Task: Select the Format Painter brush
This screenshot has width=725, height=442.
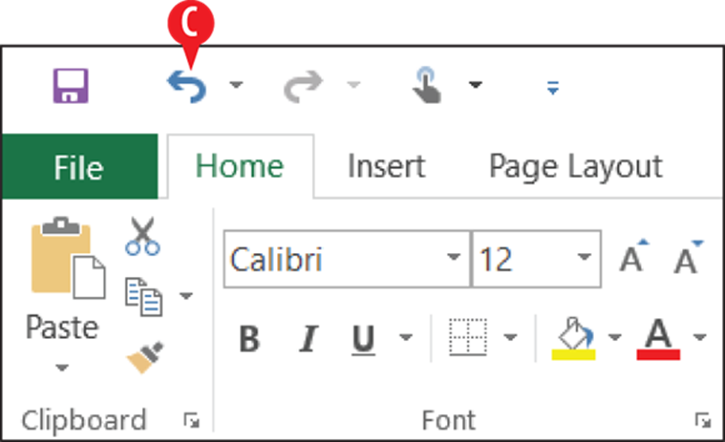Action: tap(145, 357)
